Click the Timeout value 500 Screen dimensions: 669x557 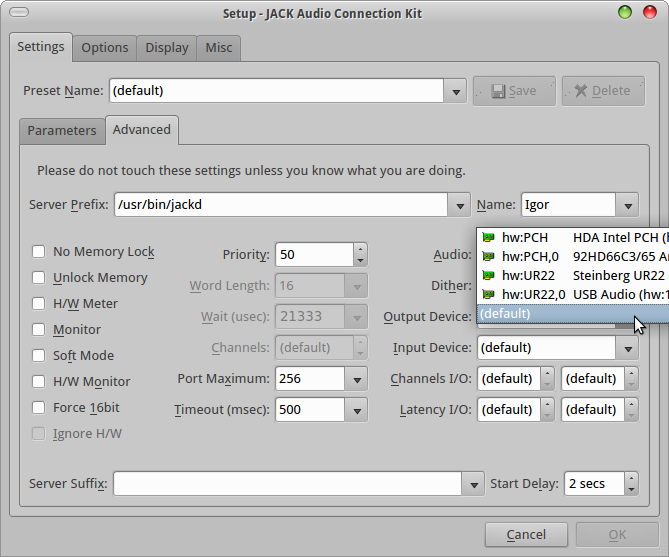[x=310, y=410]
